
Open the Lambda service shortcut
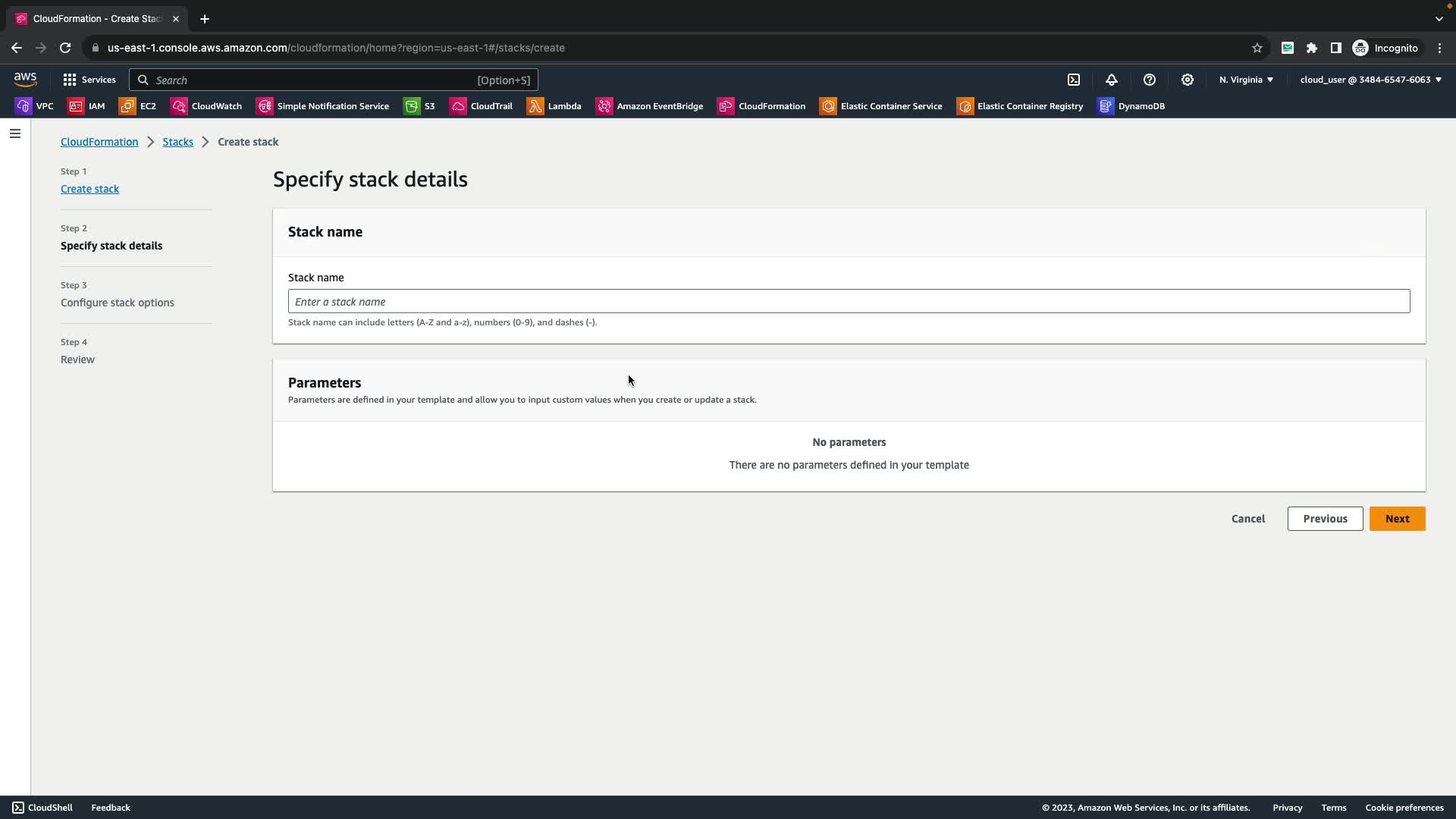point(554,106)
